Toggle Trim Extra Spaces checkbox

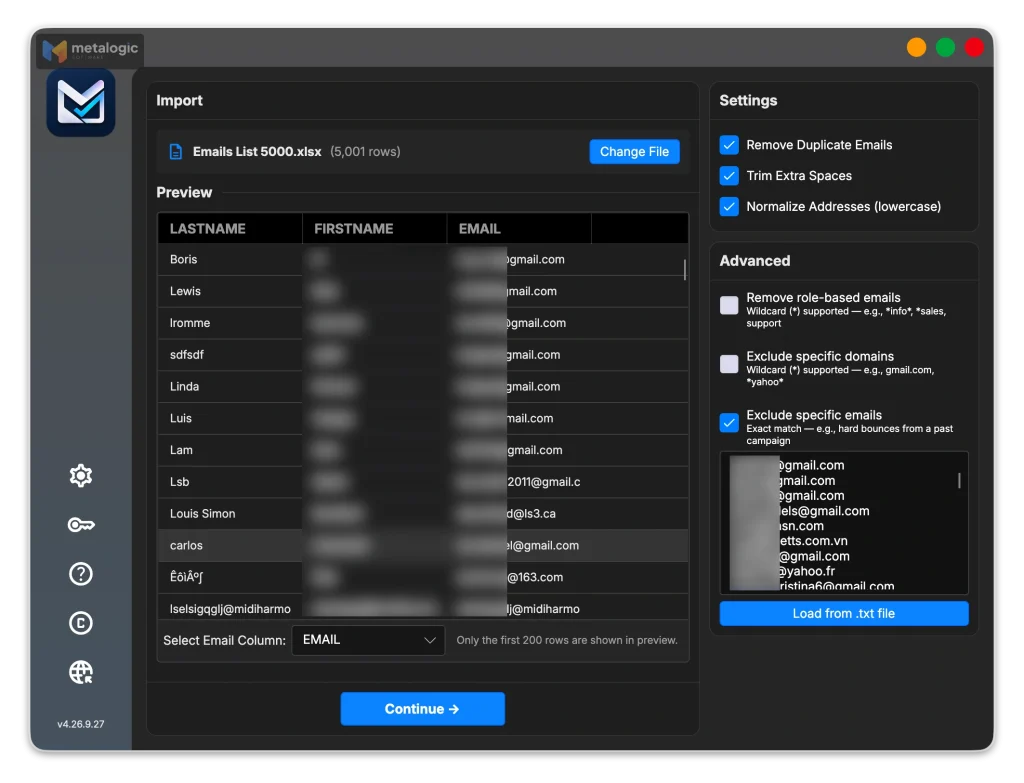click(729, 176)
